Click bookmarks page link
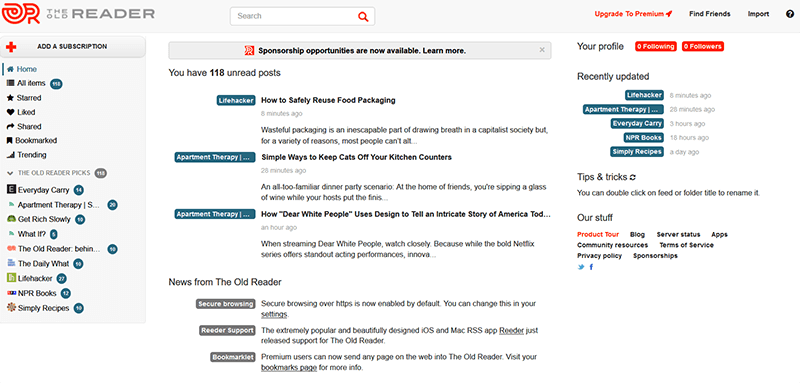This screenshot has width=800, height=383. coord(289,367)
